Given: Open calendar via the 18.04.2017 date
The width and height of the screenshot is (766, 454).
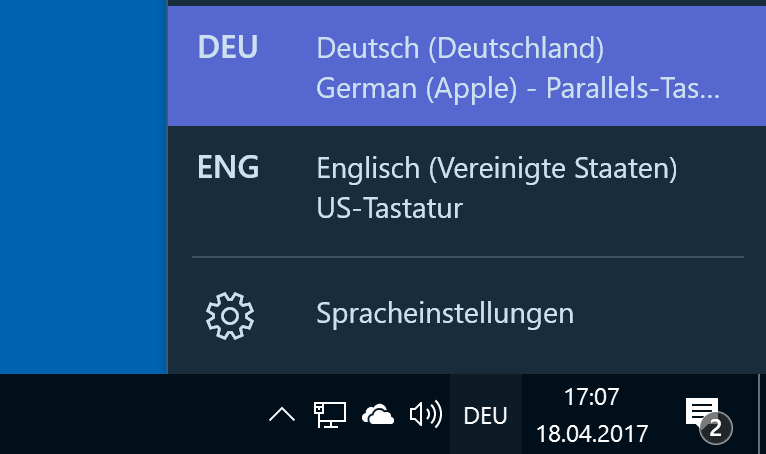Looking at the screenshot, I should pyautogui.click(x=592, y=433).
